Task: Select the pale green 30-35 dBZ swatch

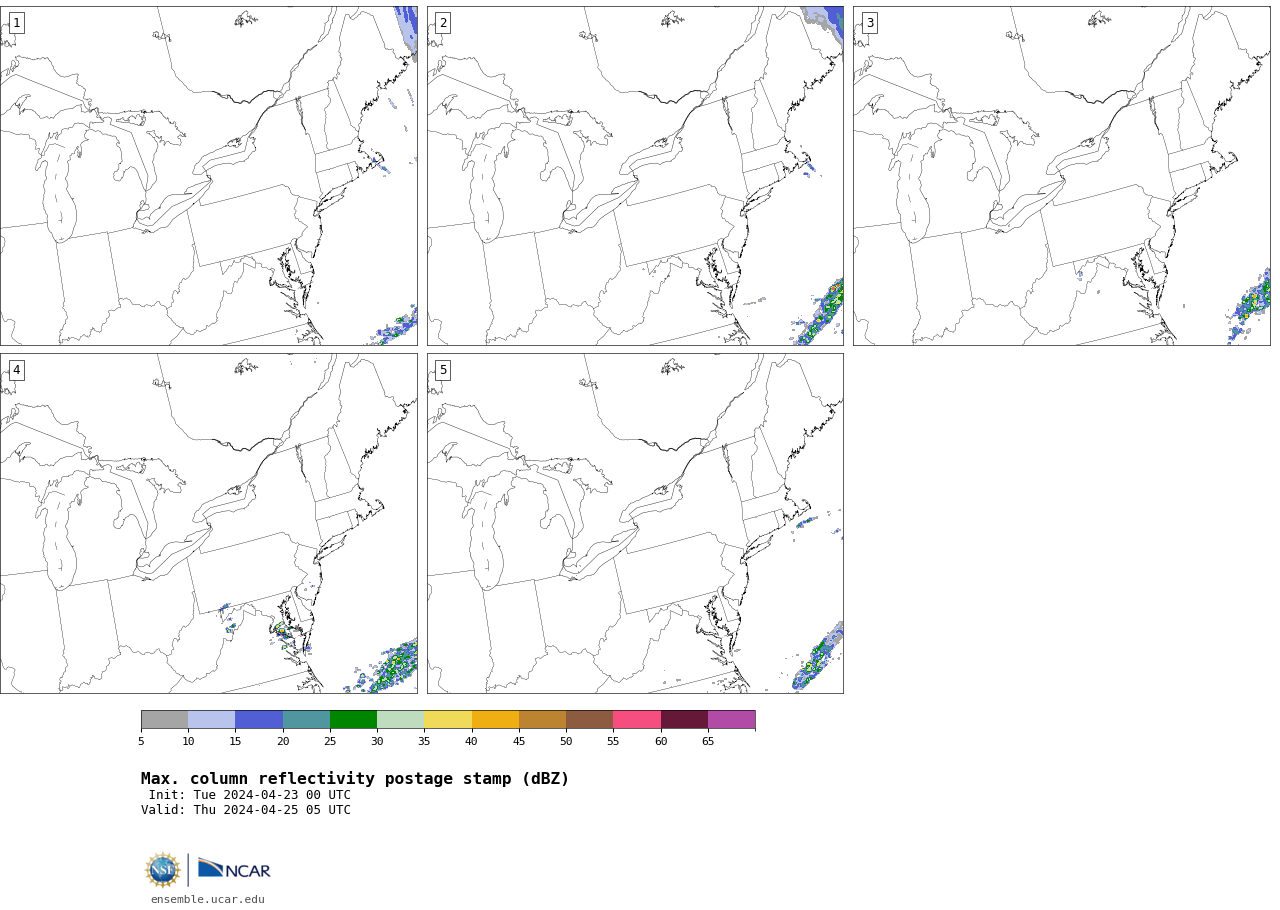Action: click(x=400, y=720)
